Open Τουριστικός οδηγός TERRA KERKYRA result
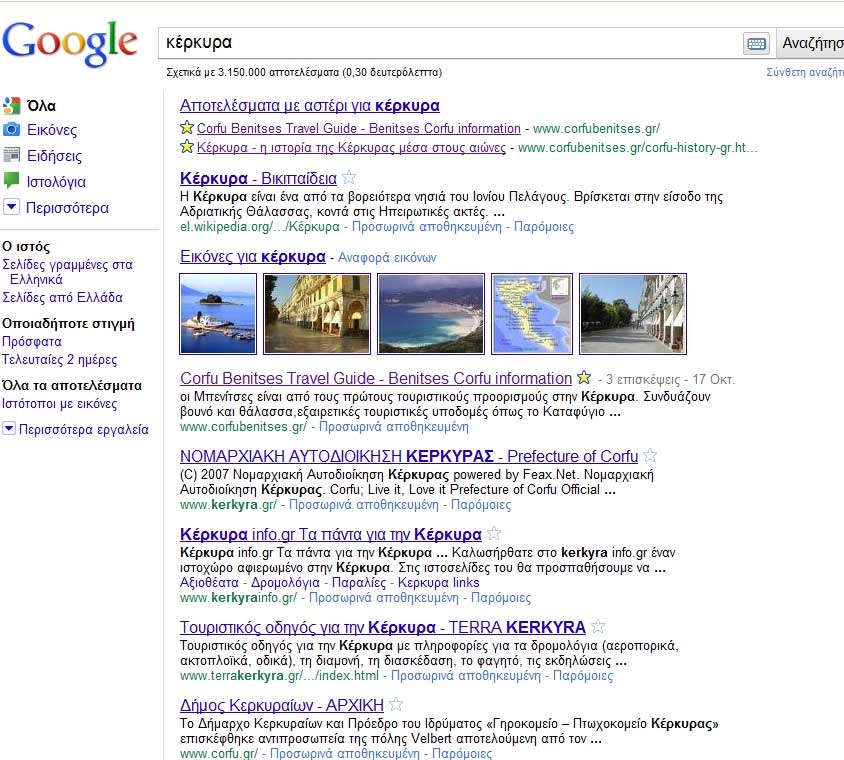The height and width of the screenshot is (760, 844). [x=383, y=628]
